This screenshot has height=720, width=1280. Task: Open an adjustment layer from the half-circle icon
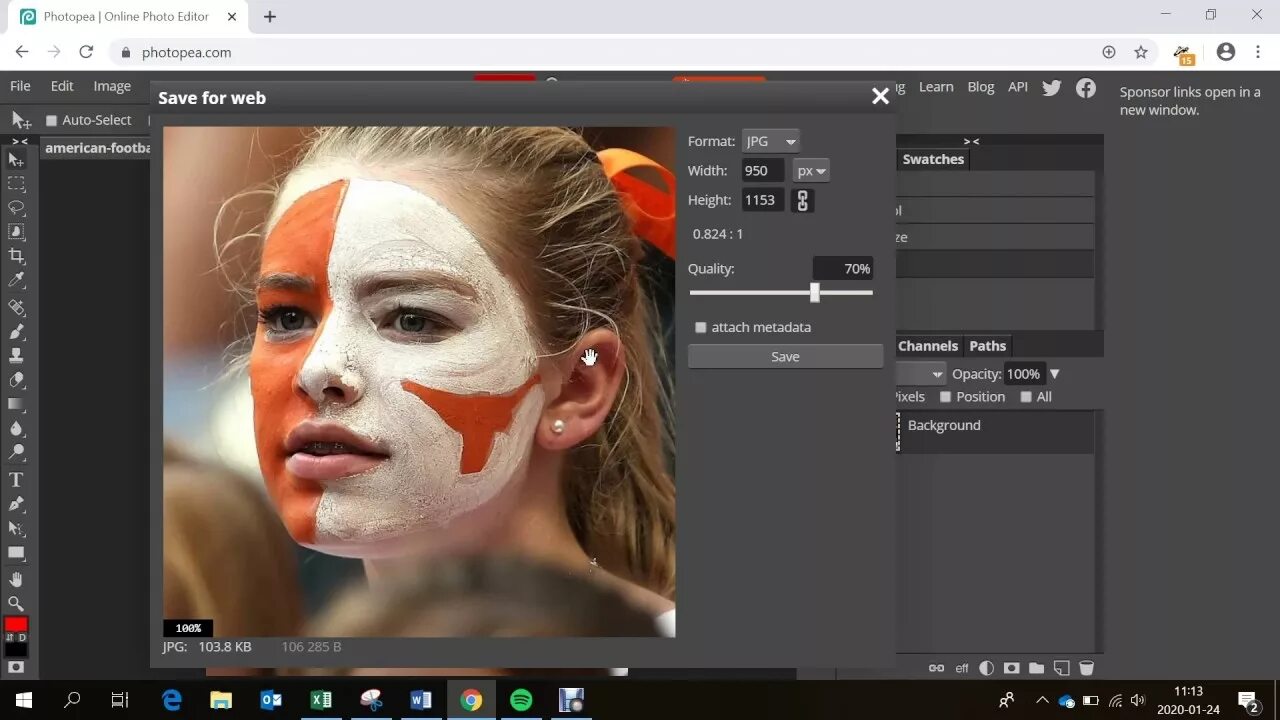[986, 667]
